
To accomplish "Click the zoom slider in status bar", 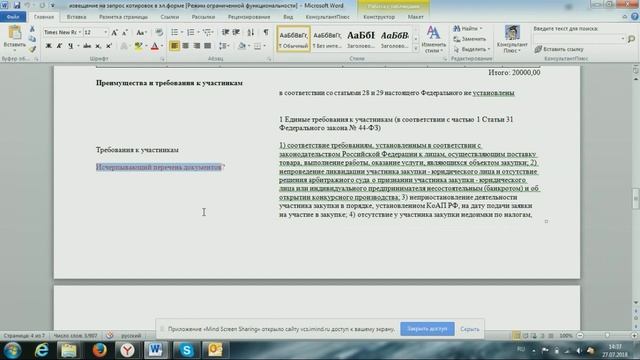I will click(x=607, y=336).
